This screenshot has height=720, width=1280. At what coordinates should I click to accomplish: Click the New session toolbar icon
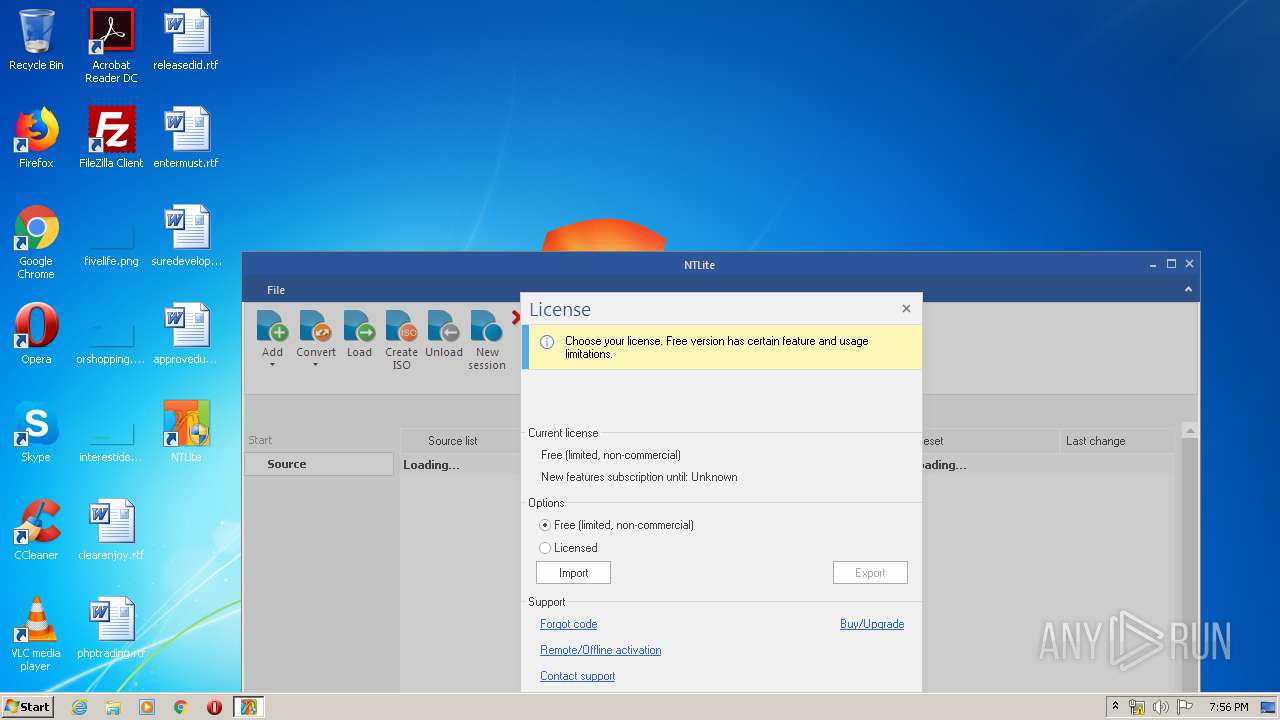[x=487, y=327]
